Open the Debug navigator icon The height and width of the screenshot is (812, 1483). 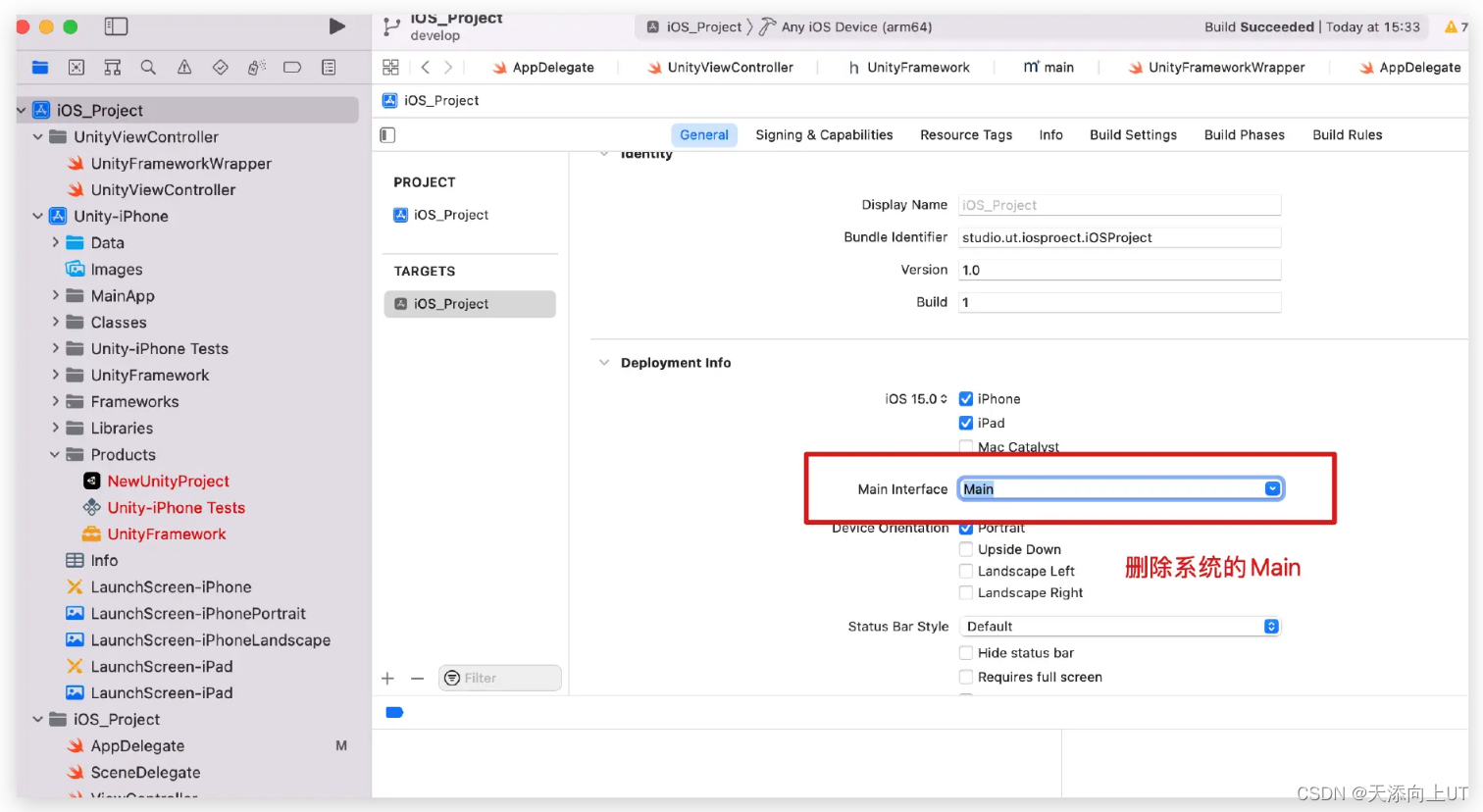pos(257,67)
